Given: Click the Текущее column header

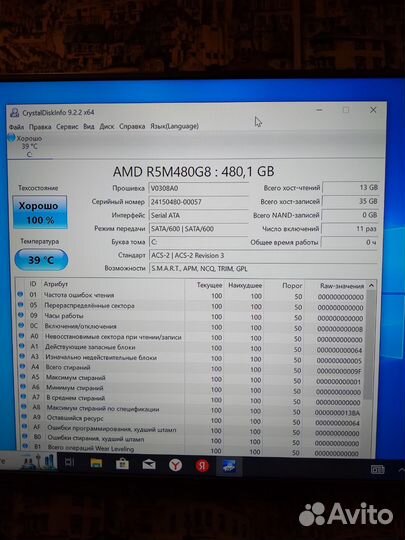Looking at the screenshot, I should [x=209, y=285].
